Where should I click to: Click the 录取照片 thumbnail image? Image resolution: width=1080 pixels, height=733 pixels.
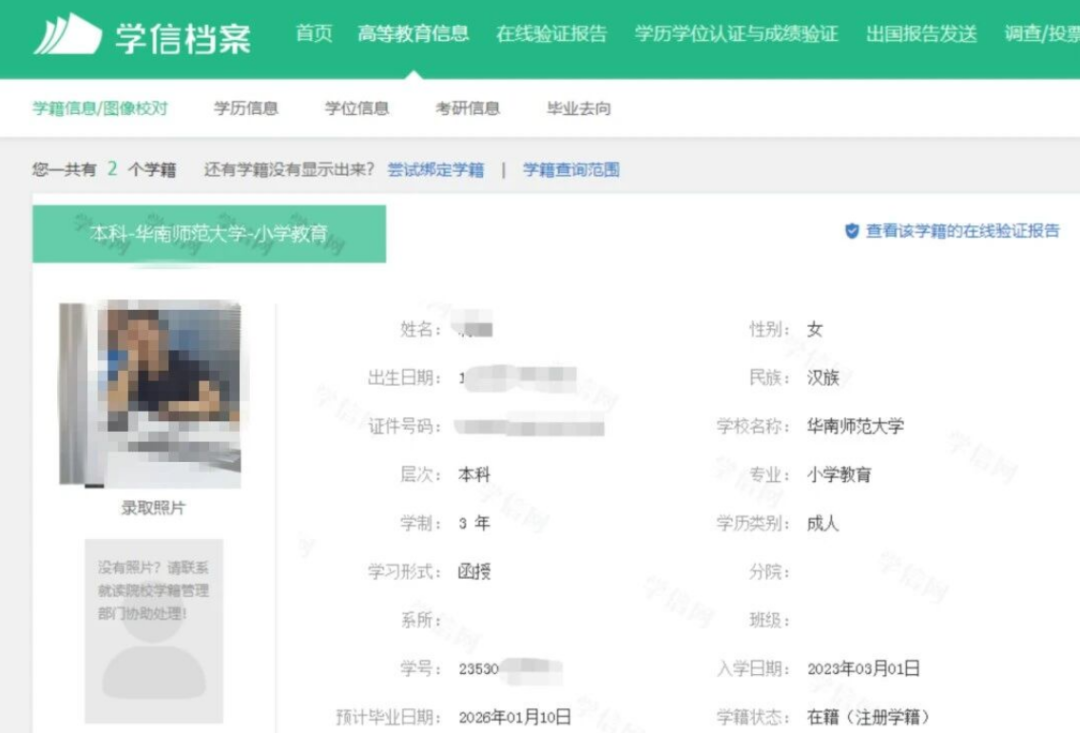pos(150,393)
